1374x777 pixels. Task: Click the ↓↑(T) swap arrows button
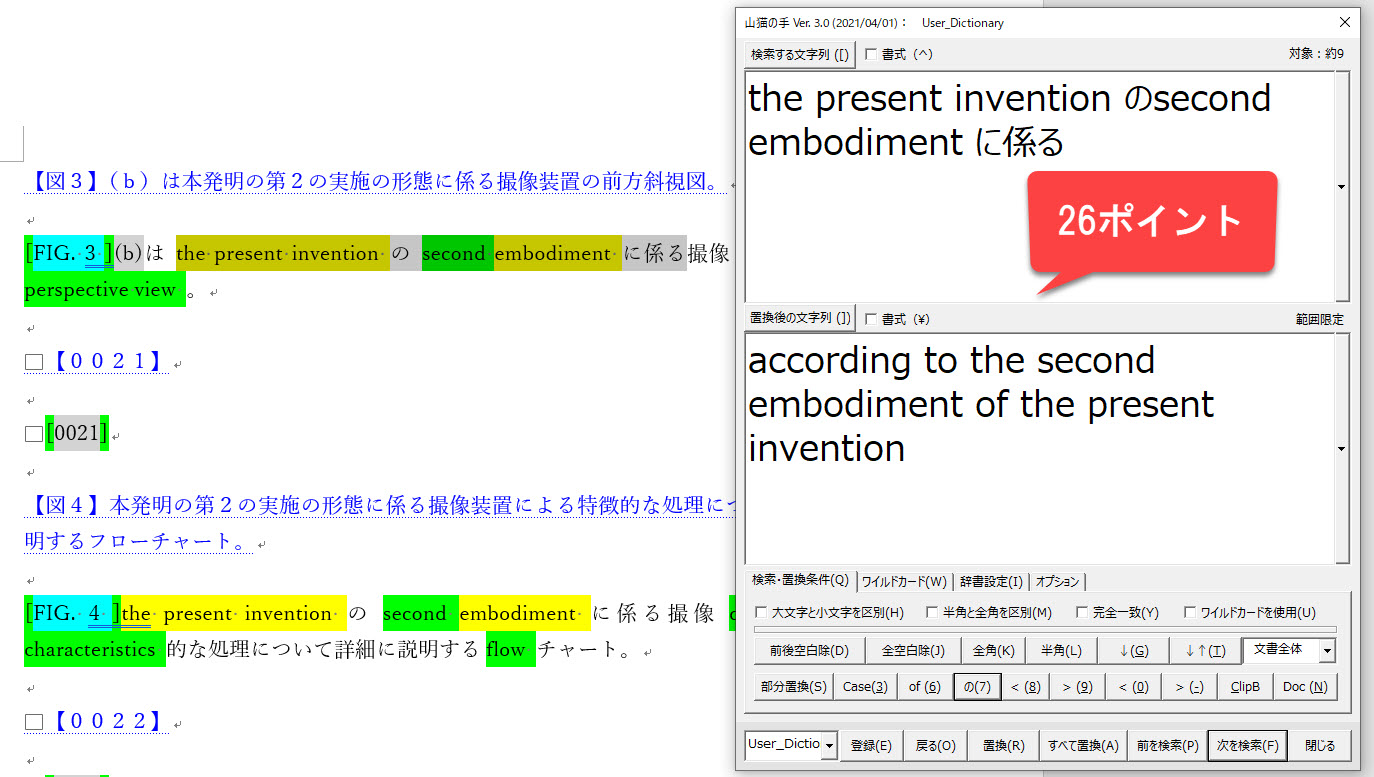pyautogui.click(x=1204, y=651)
